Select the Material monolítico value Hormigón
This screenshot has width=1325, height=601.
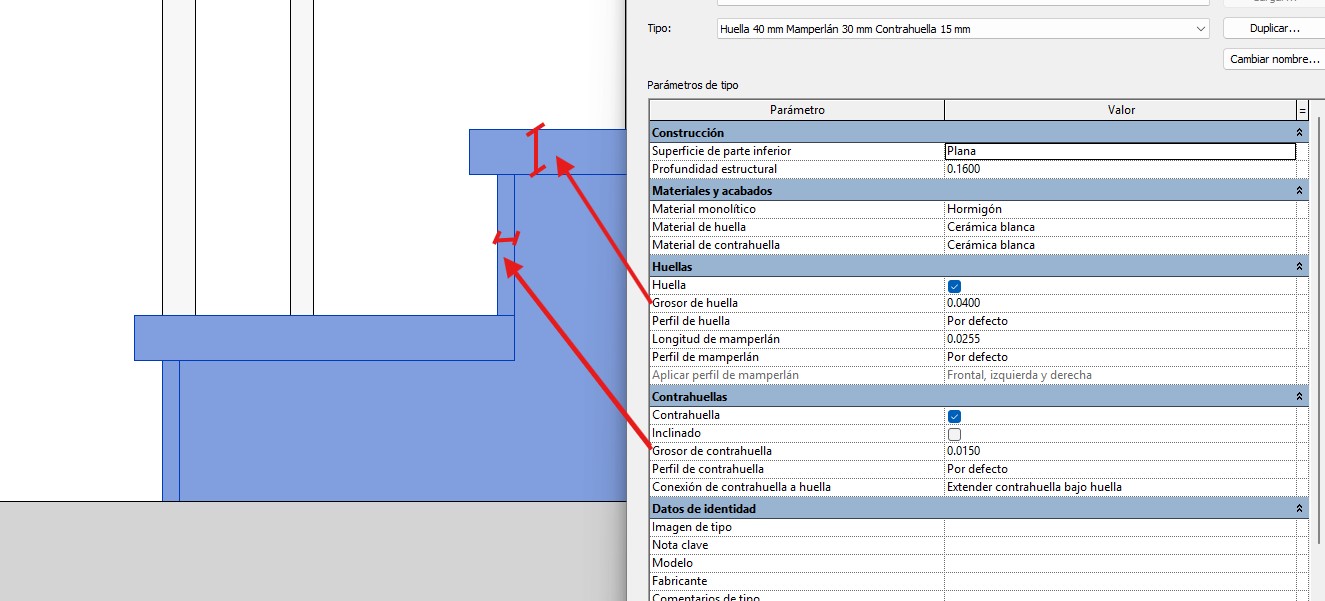(1119, 209)
